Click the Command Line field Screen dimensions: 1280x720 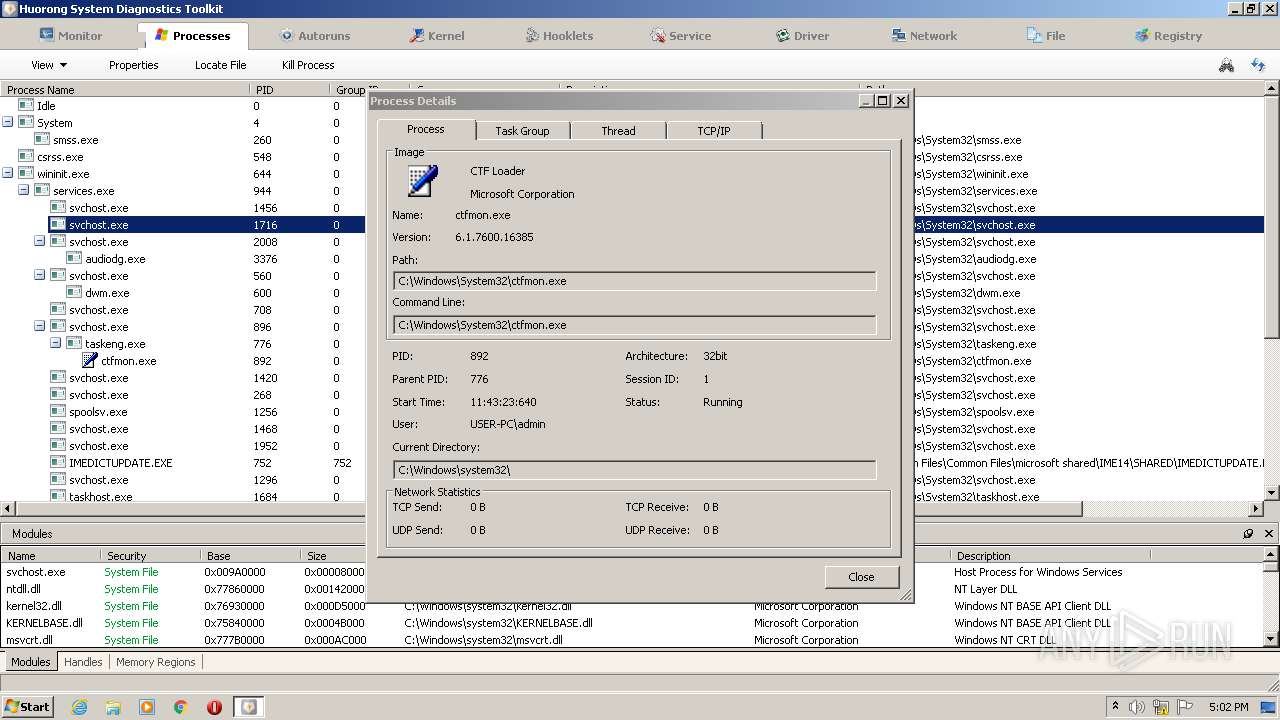(x=634, y=325)
